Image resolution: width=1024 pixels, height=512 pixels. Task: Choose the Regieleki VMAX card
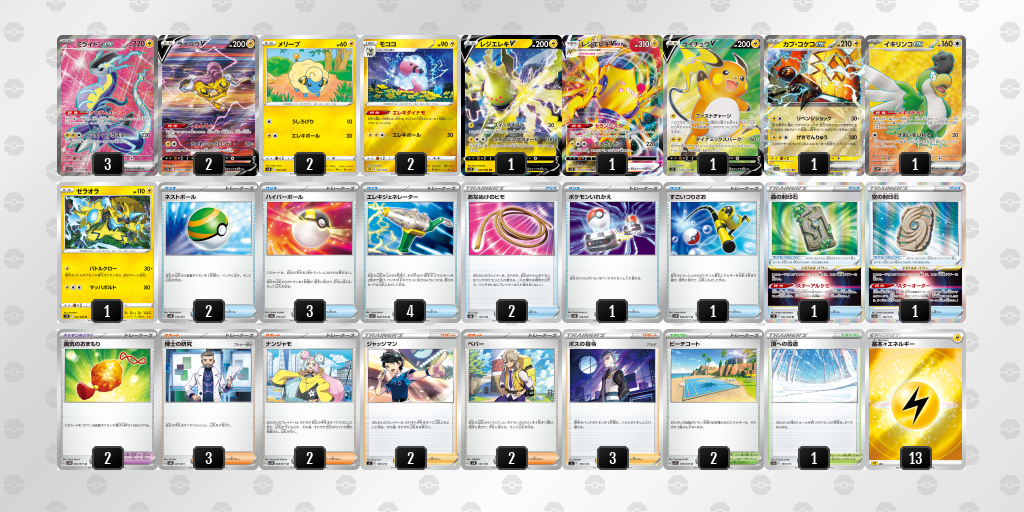(613, 105)
